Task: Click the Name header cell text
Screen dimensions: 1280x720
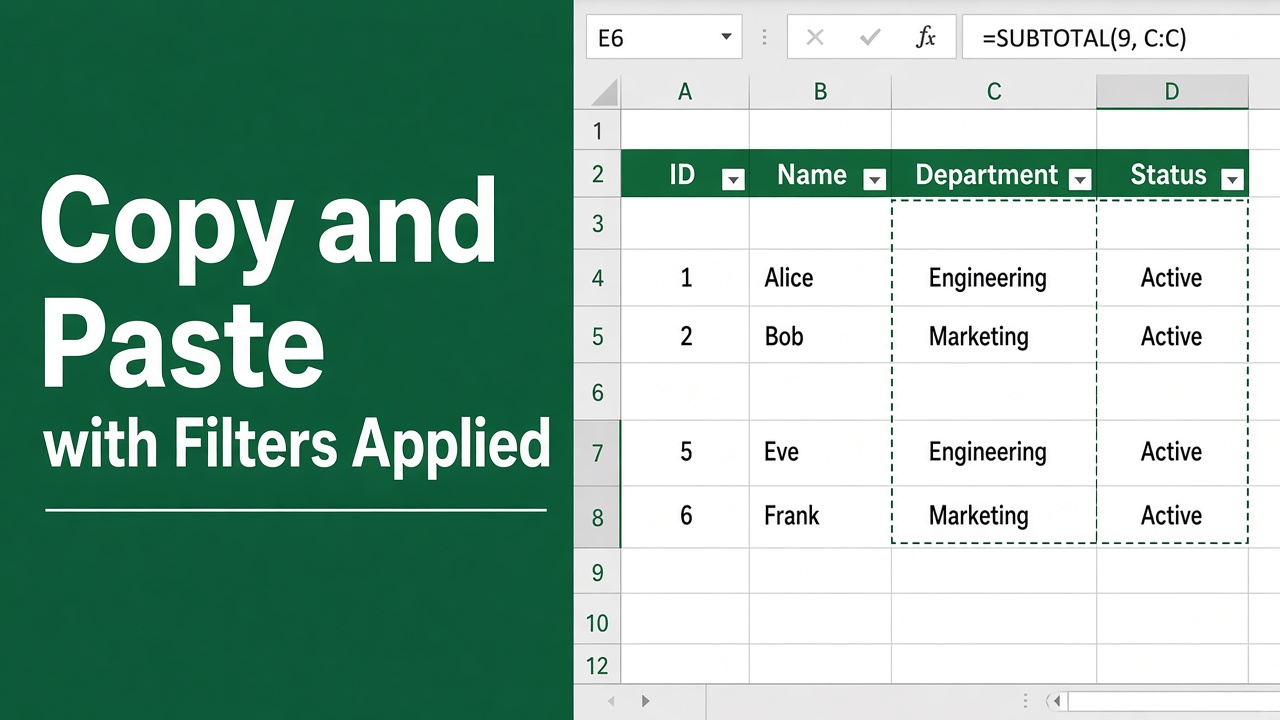Action: [811, 175]
